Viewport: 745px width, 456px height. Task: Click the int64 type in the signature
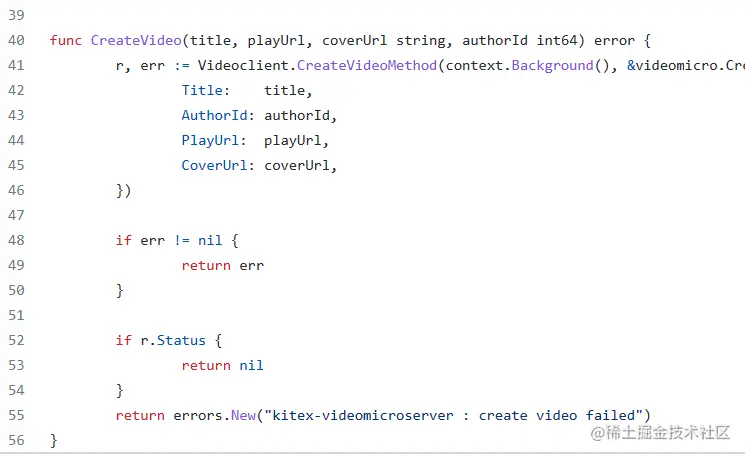[x=556, y=40]
